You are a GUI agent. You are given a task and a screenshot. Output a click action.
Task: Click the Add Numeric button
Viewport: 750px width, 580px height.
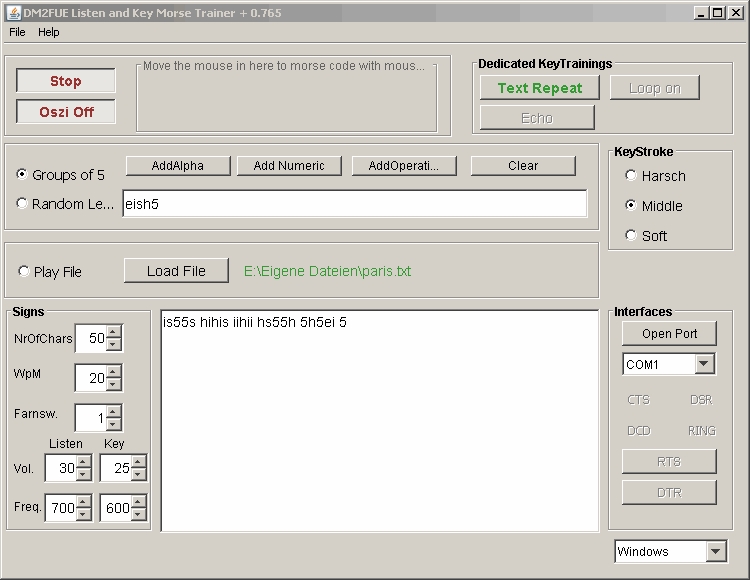[x=289, y=166]
